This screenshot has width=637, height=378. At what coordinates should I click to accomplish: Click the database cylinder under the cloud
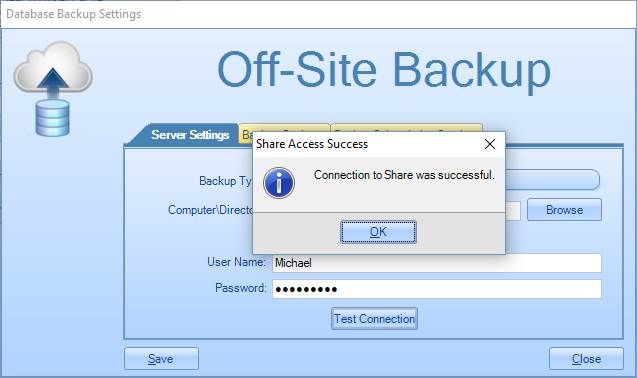click(x=52, y=118)
